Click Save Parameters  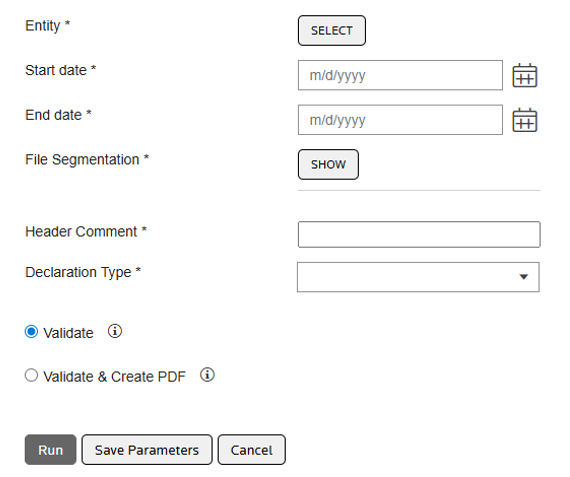pyautogui.click(x=147, y=450)
